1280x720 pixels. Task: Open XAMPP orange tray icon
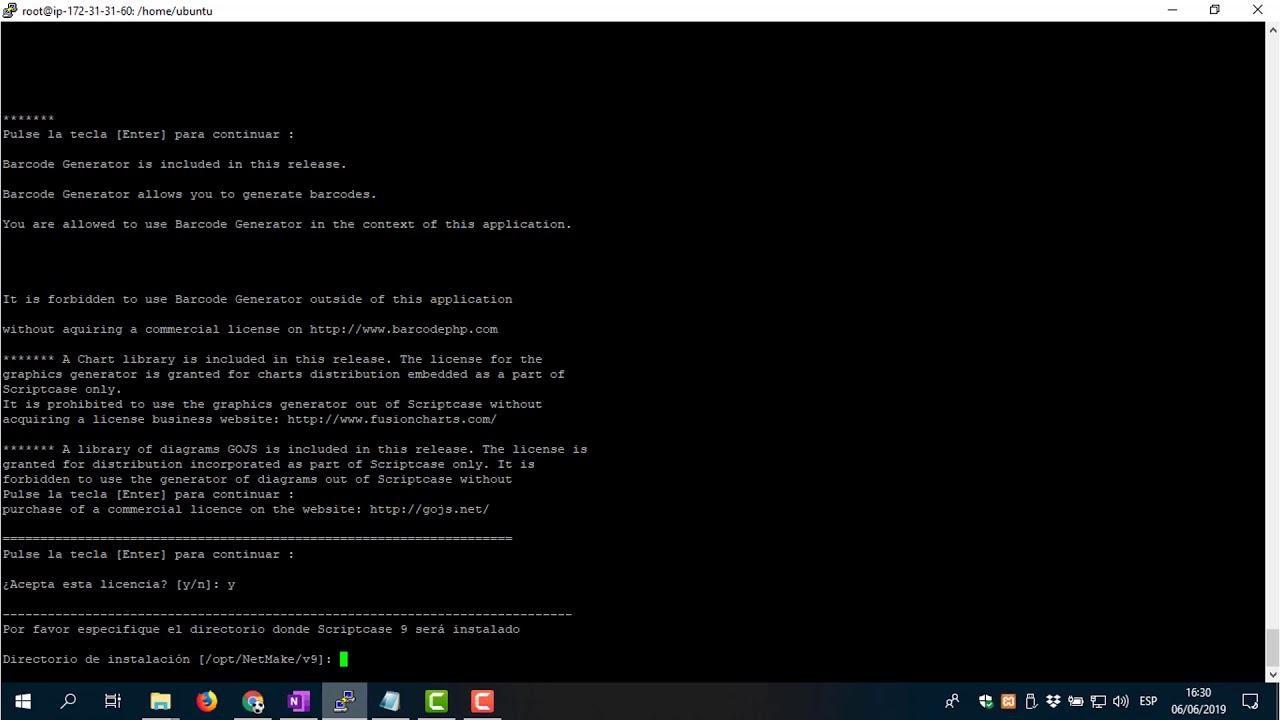click(x=1008, y=701)
